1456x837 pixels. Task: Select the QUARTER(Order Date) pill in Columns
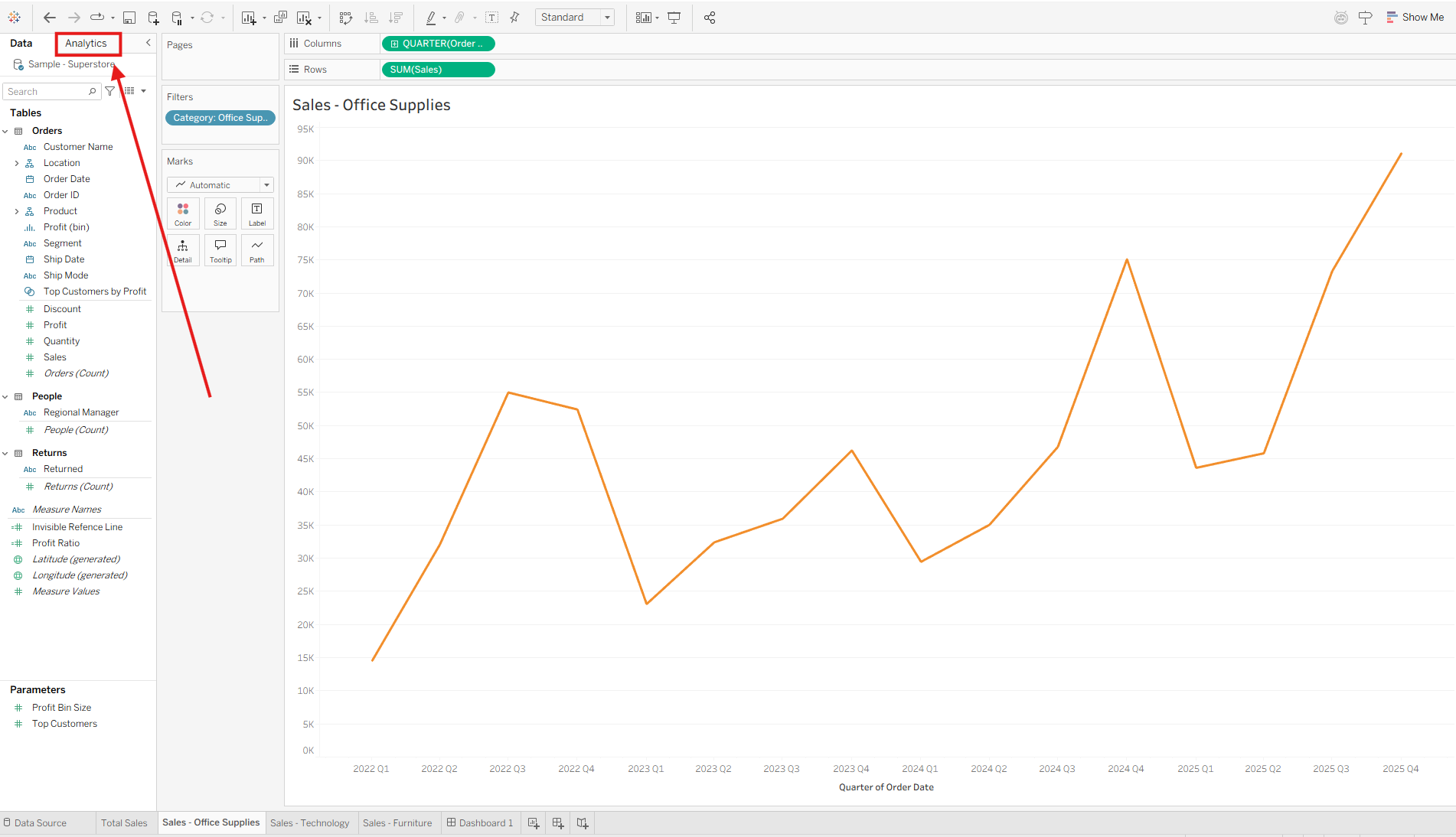(x=438, y=44)
